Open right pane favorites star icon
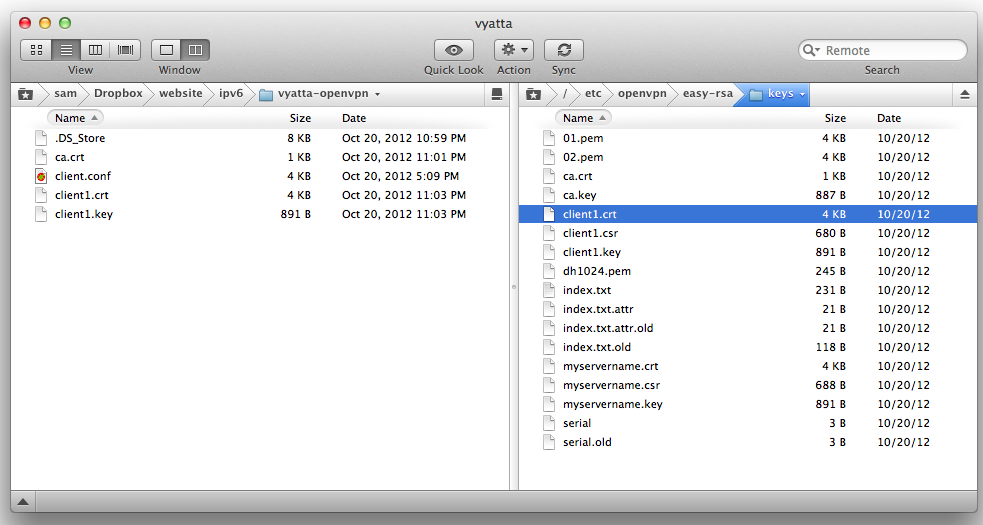This screenshot has height=525, width=983. point(533,94)
